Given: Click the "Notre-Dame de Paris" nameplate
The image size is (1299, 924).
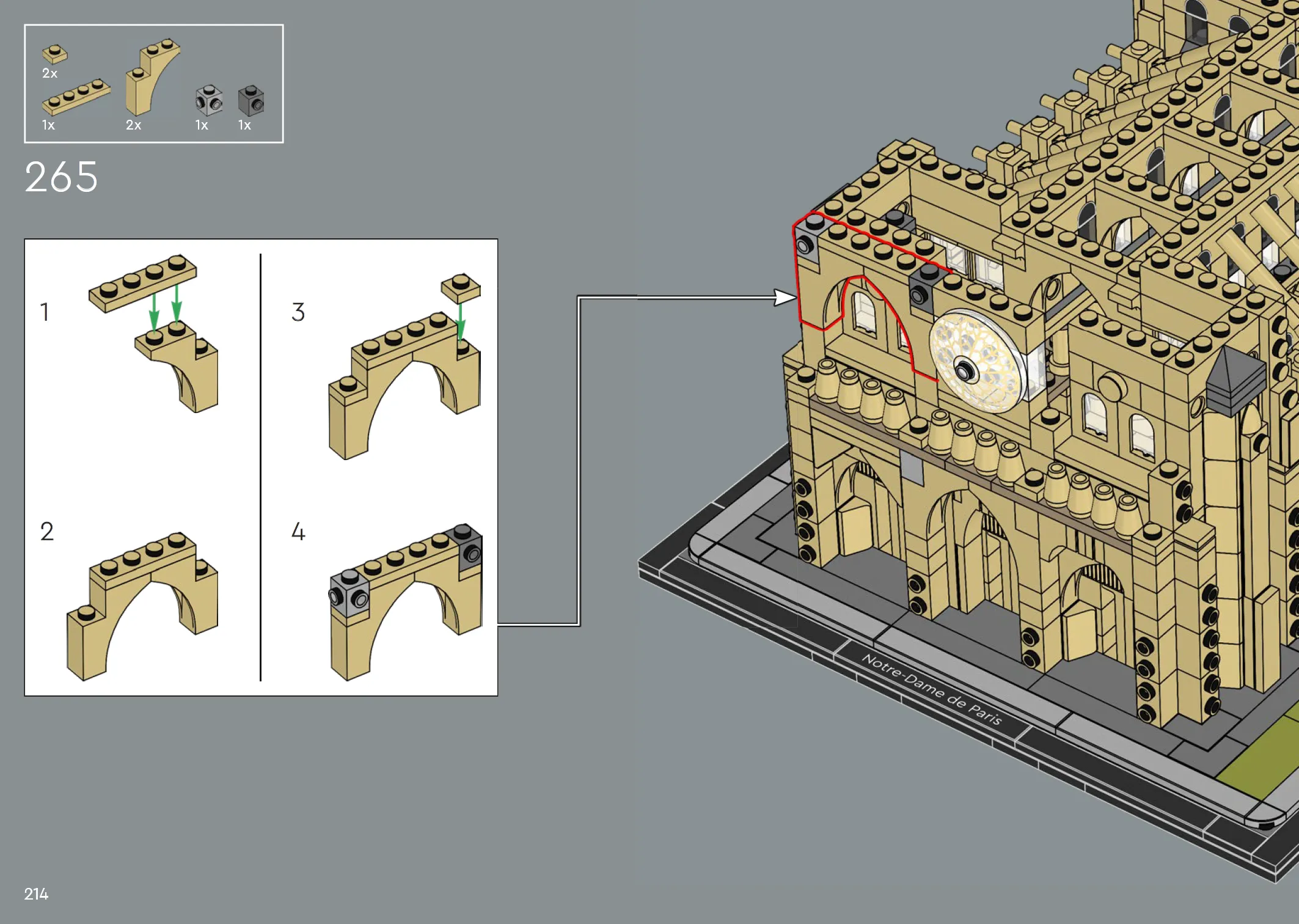Looking at the screenshot, I should tap(932, 689).
